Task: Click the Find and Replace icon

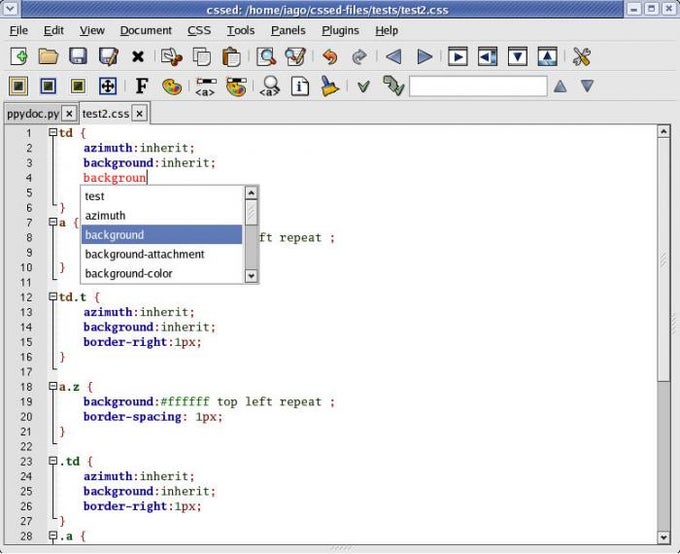Action: (296, 57)
